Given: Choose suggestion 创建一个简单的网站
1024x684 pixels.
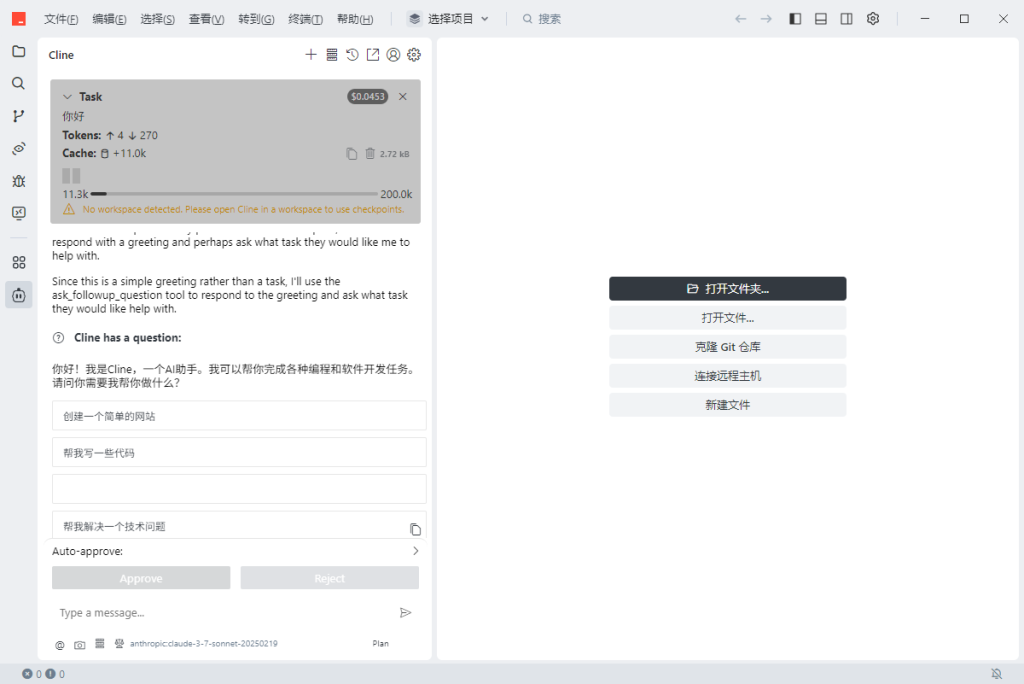Looking at the screenshot, I should click(239, 415).
